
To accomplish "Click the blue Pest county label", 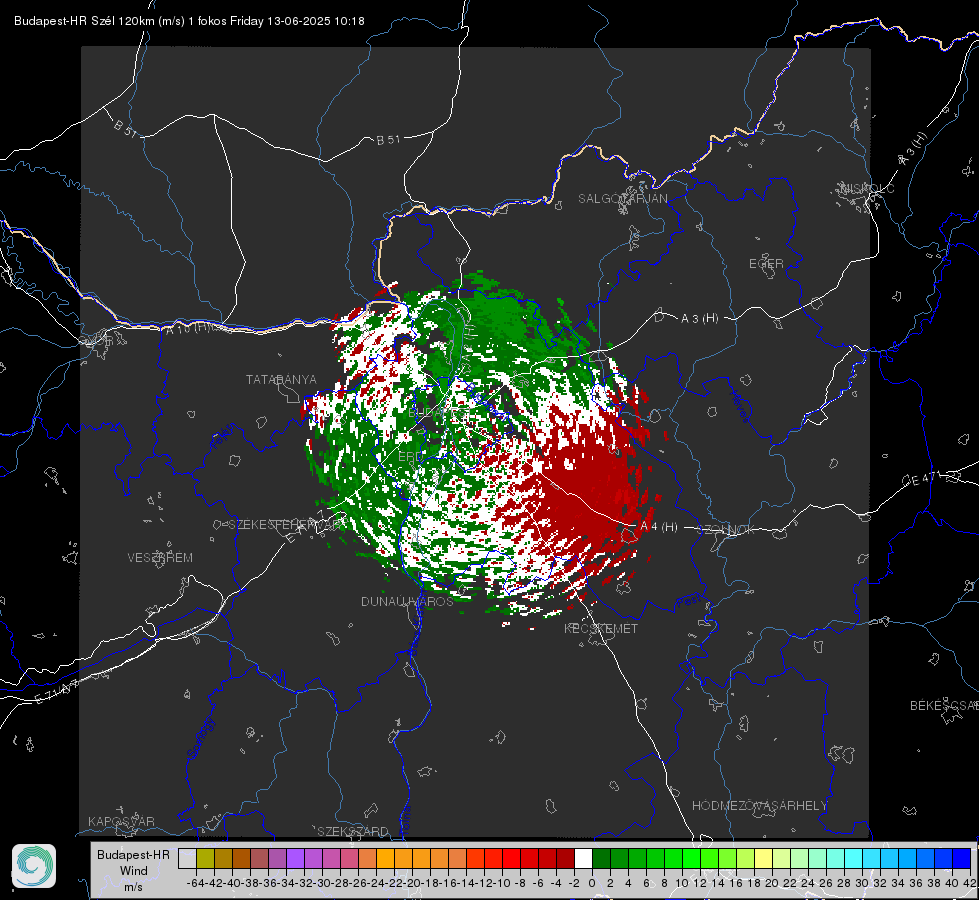I will point(688,602).
